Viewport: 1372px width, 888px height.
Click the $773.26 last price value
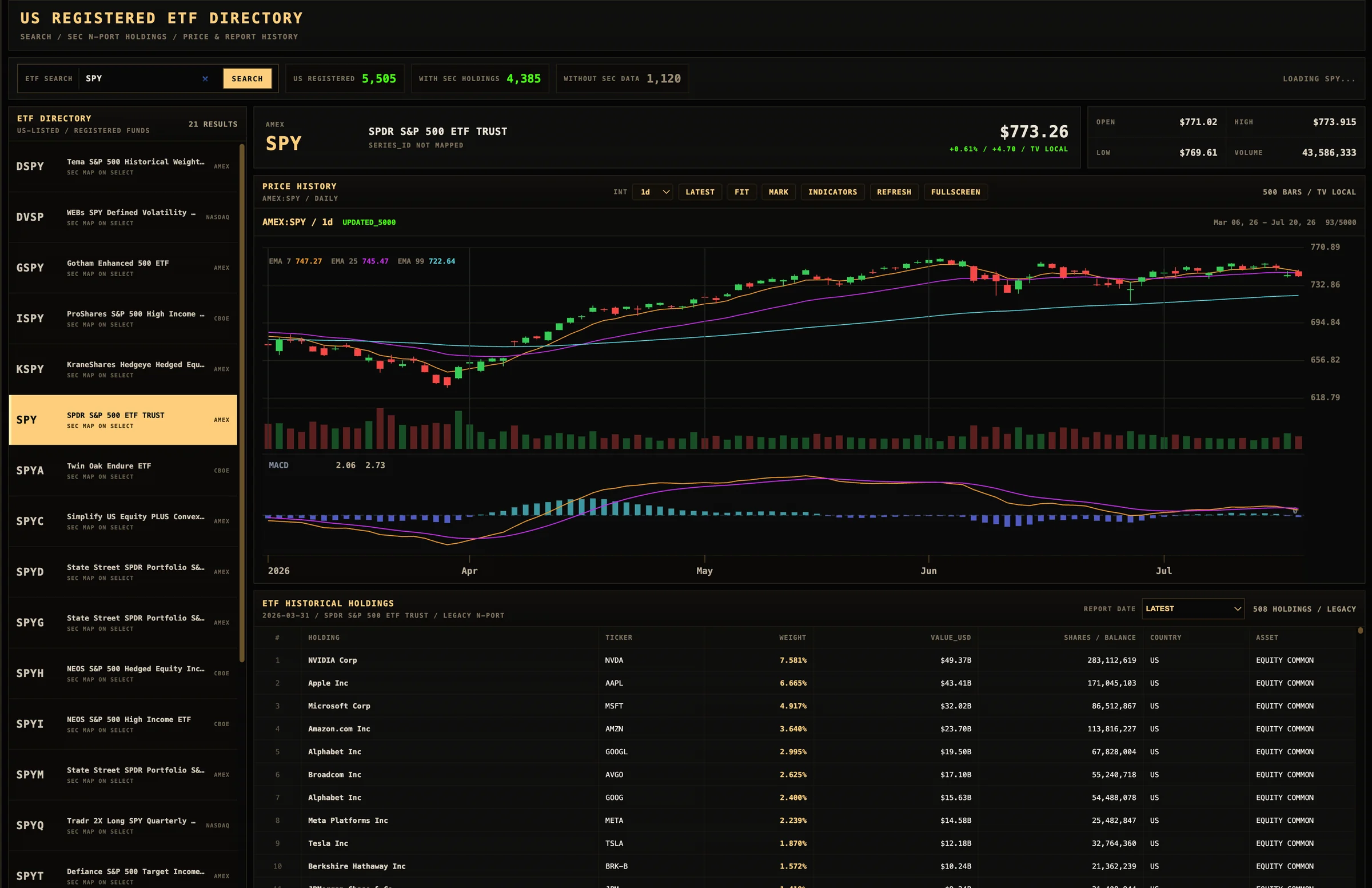[x=1034, y=132]
